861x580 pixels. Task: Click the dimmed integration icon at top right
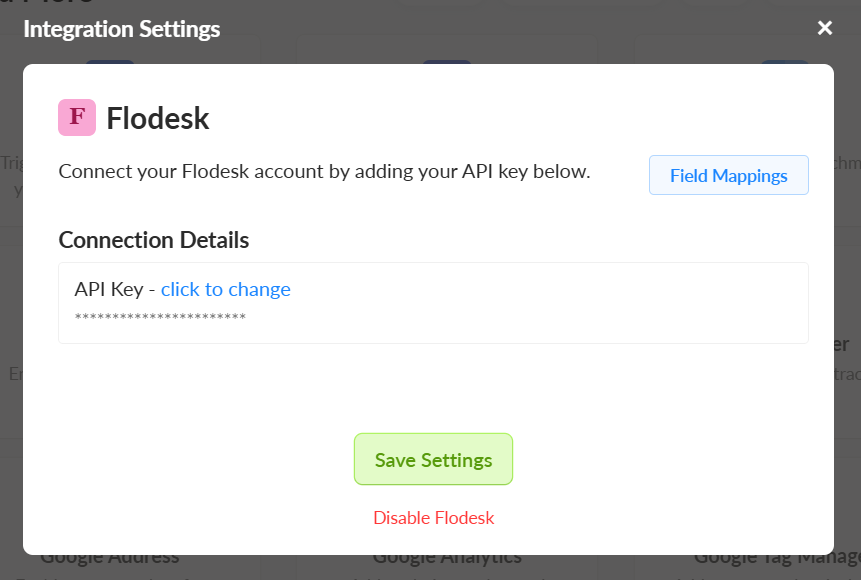(x=785, y=61)
